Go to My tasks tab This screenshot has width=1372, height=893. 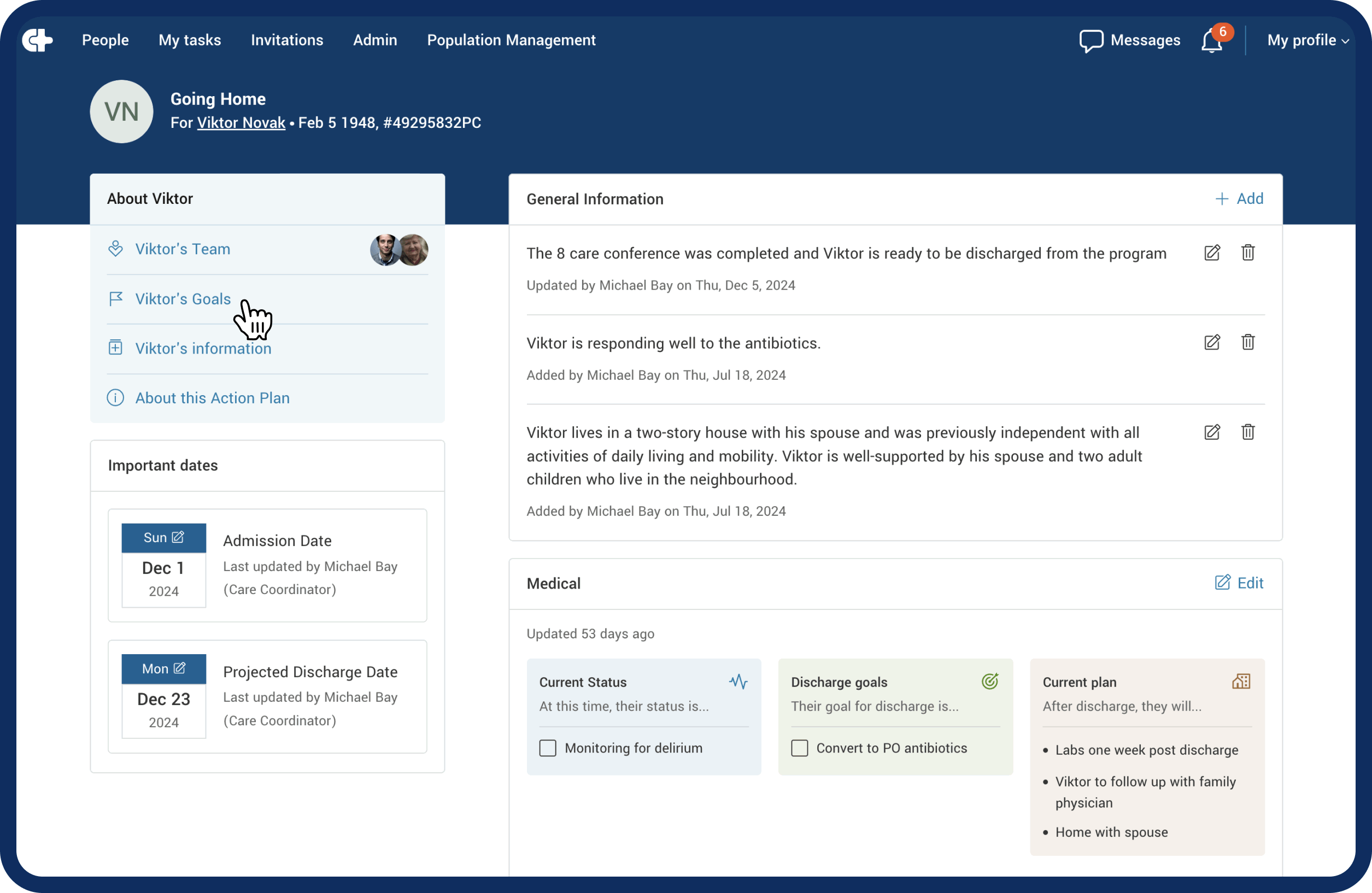[190, 40]
